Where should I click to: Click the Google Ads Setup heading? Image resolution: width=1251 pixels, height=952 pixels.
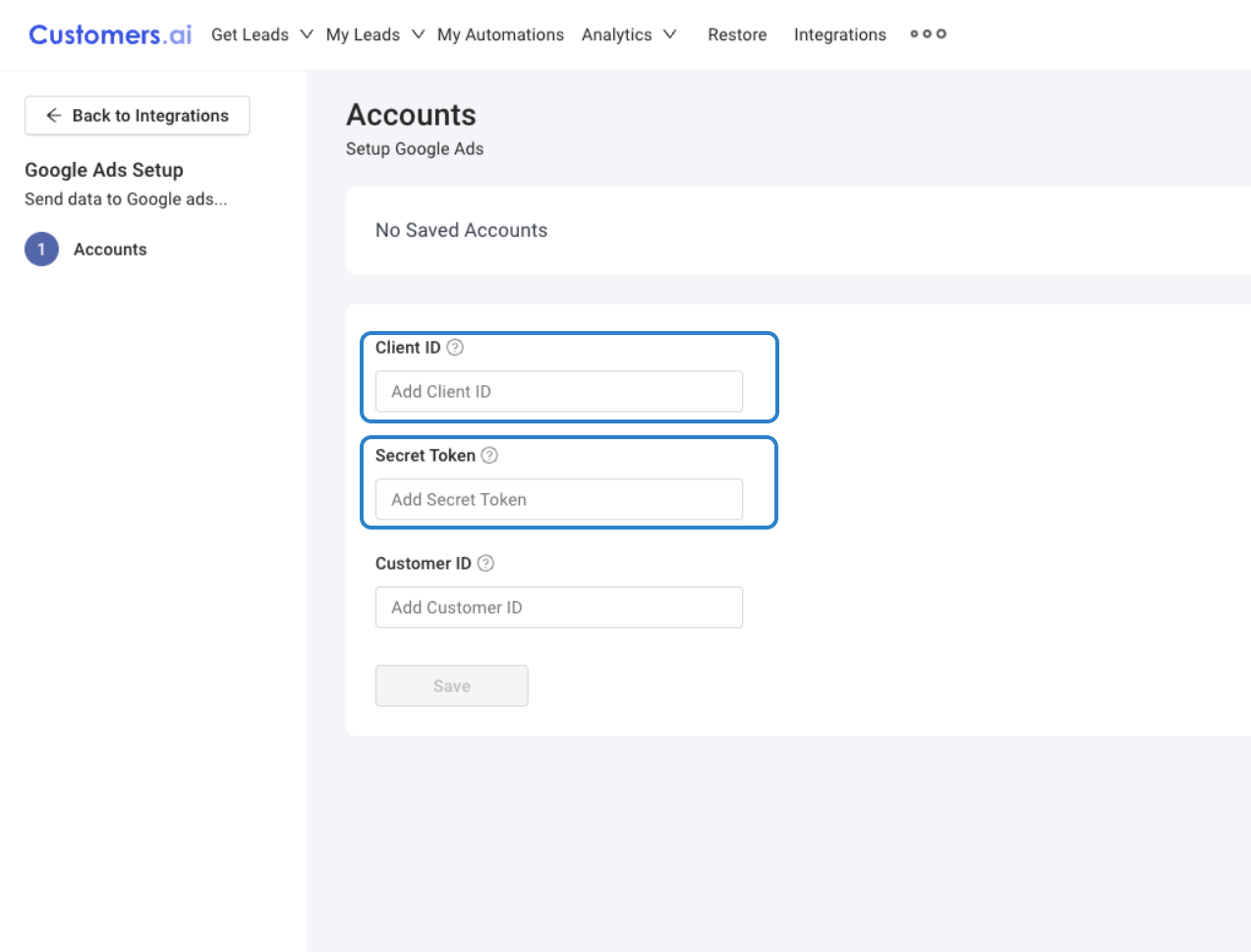coord(104,170)
